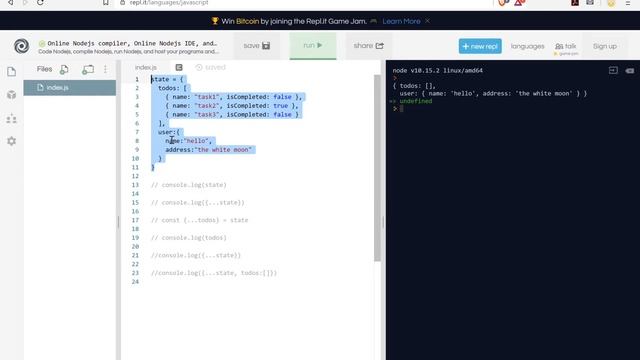Open the Files three-dot menu
Image resolution: width=640 pixels, height=360 pixels.
click(x=105, y=69)
